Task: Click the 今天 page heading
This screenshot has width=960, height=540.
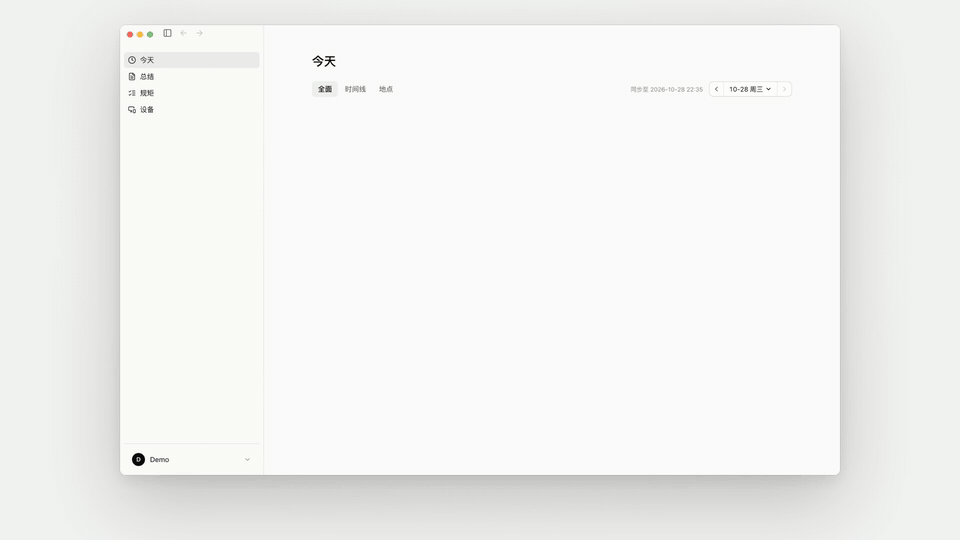Action: 324,61
